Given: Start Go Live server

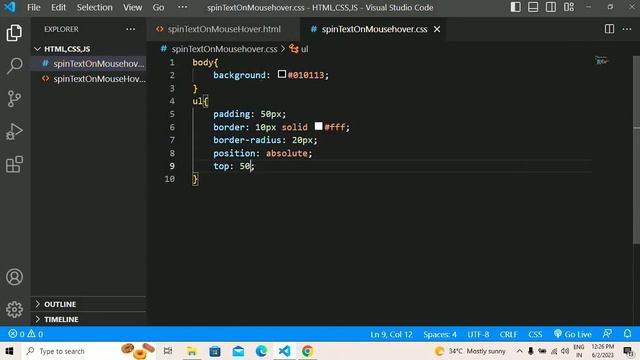Looking at the screenshot, I should (572, 334).
